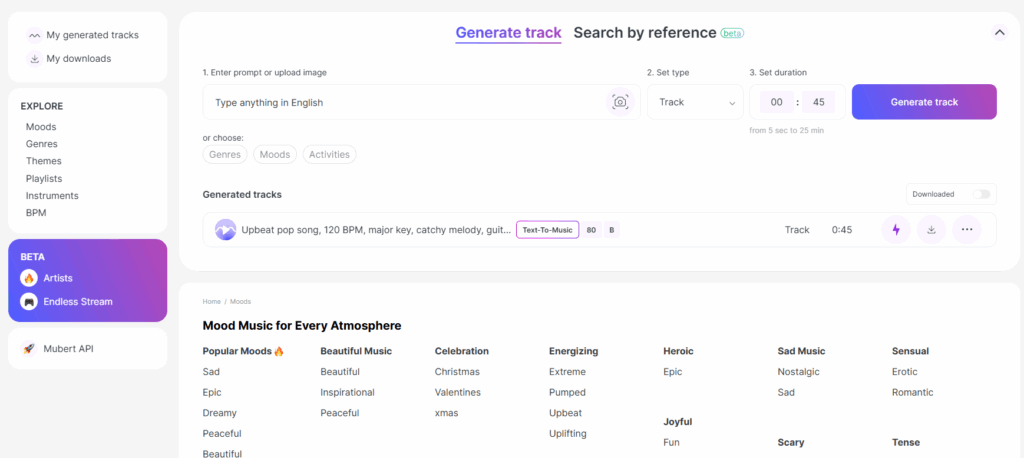
Task: Open the Fun mood link
Action: tap(671, 442)
